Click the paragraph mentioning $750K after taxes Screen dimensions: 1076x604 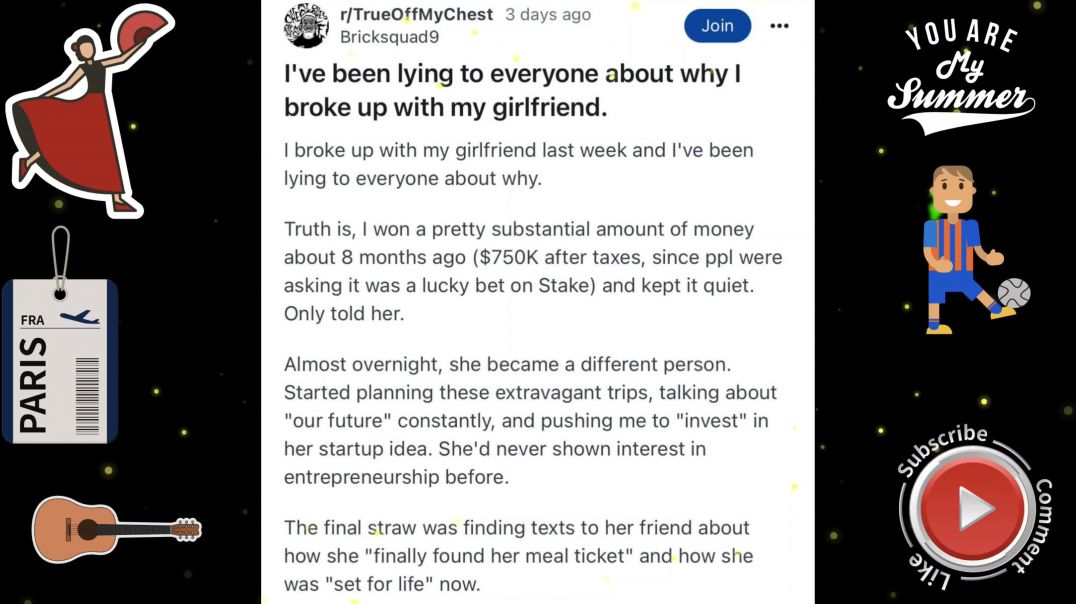click(x=533, y=271)
